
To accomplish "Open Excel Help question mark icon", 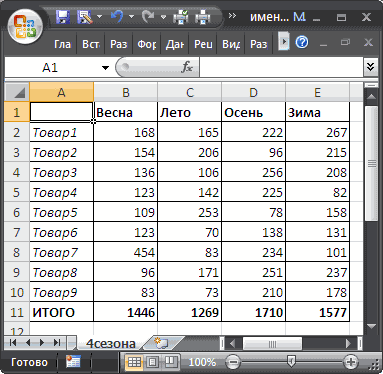I will [x=302, y=42].
